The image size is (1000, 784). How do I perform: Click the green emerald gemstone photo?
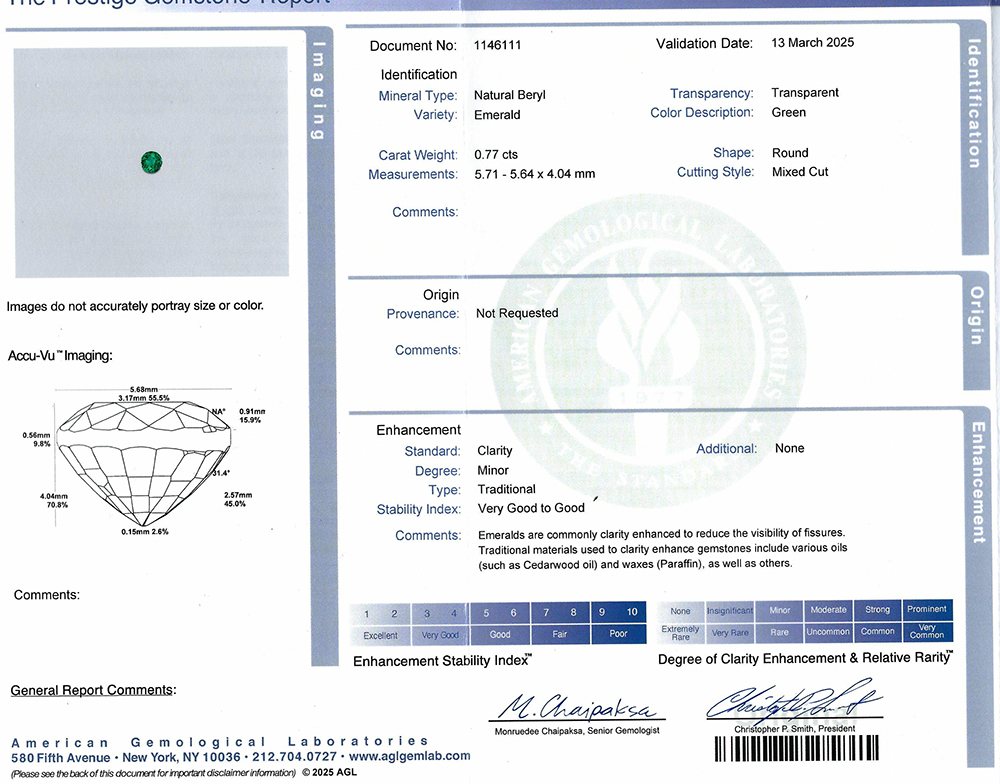(x=151, y=162)
